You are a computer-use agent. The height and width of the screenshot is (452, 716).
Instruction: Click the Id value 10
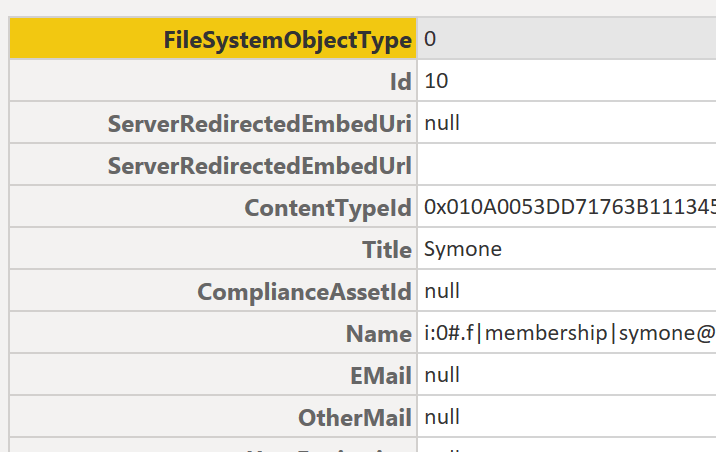[436, 82]
